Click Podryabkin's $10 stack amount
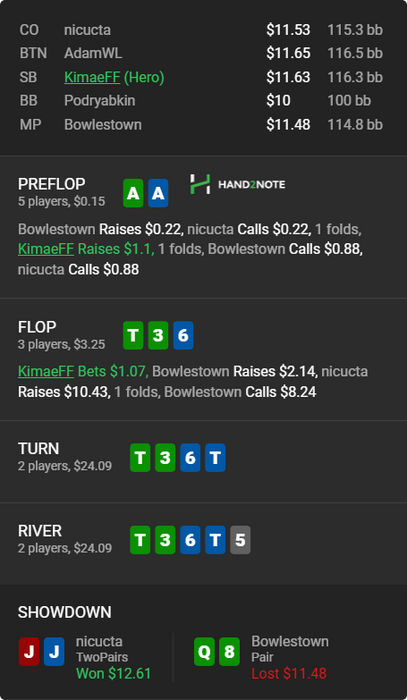 [x=278, y=100]
